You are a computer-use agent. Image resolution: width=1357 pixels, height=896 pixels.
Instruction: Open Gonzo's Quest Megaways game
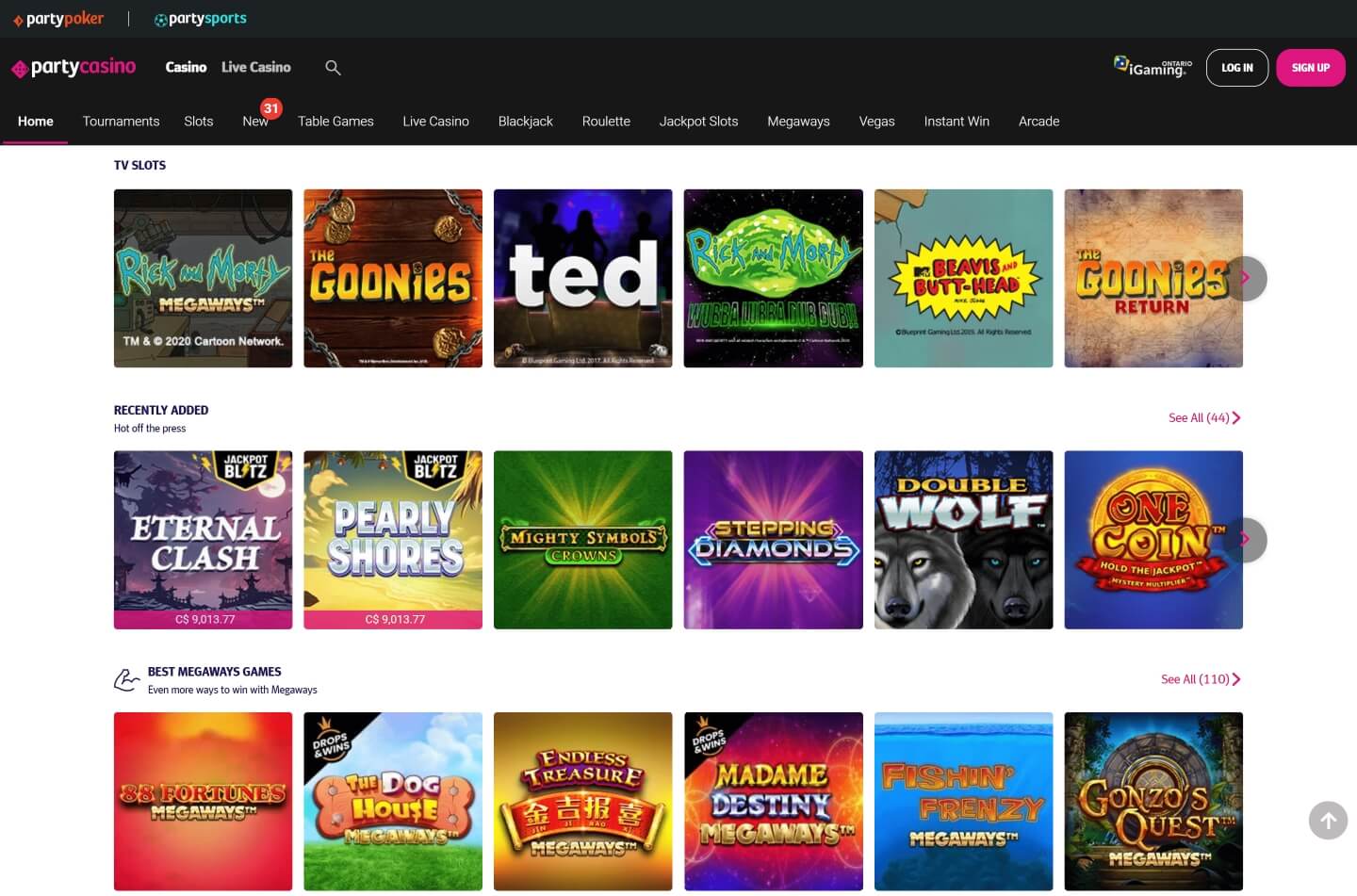[x=1153, y=801]
